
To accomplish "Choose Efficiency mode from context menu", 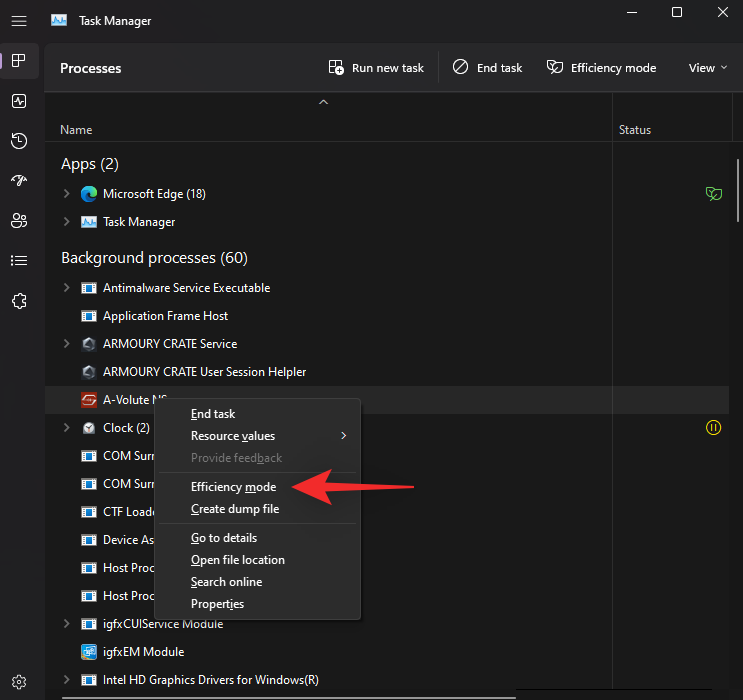I will click(233, 487).
